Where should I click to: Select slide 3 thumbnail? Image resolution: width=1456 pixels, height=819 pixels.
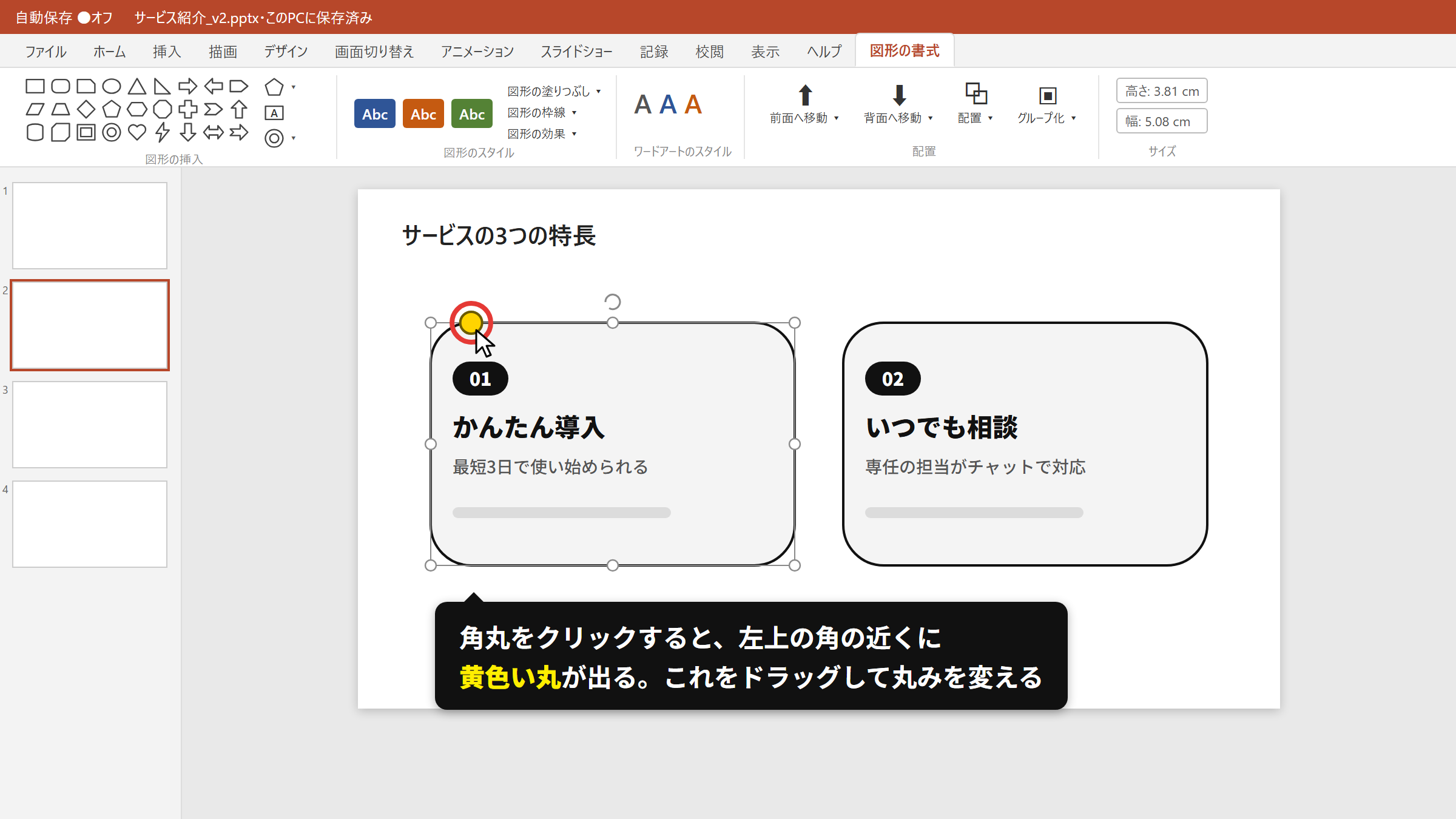click(x=90, y=425)
